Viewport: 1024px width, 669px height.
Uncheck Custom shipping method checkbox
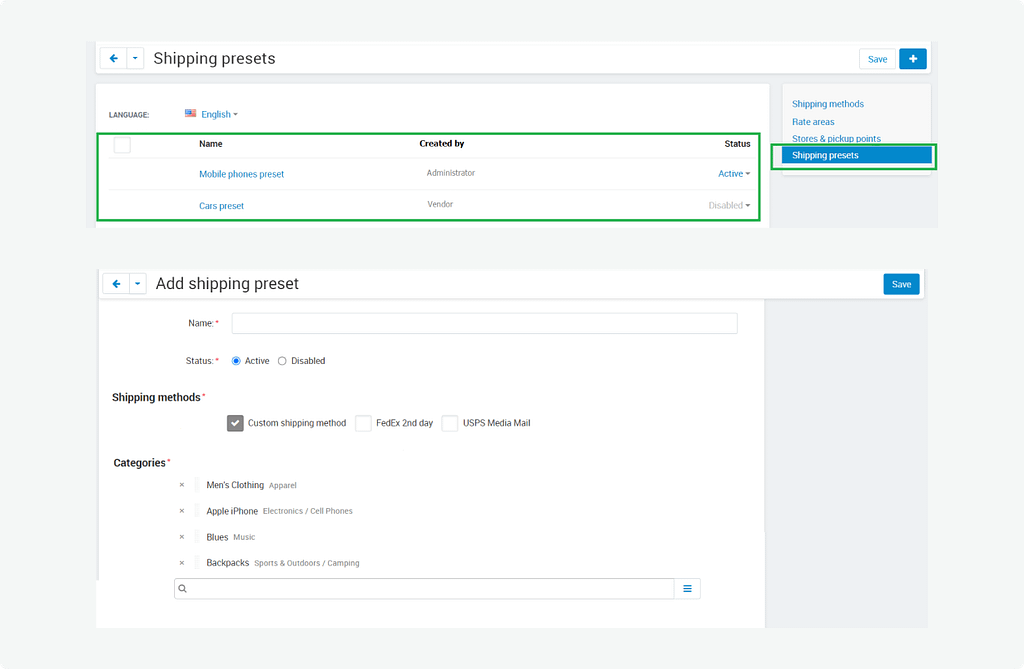[x=235, y=423]
